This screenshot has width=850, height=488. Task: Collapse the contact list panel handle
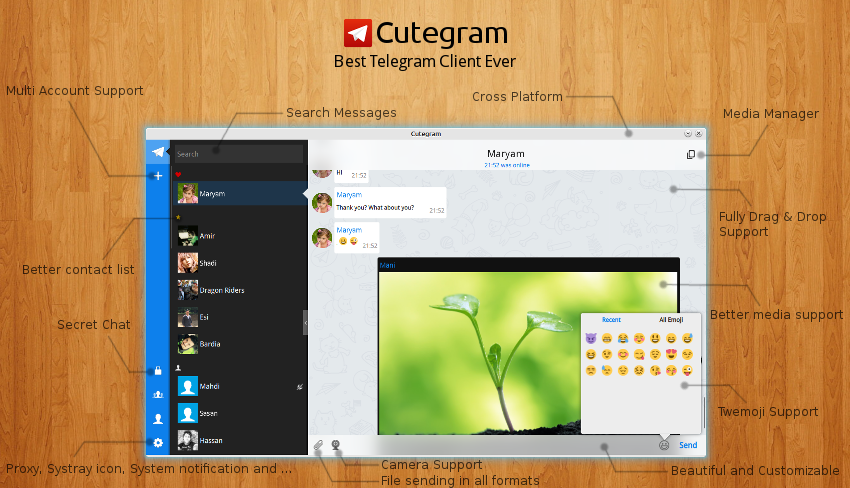coord(305,323)
